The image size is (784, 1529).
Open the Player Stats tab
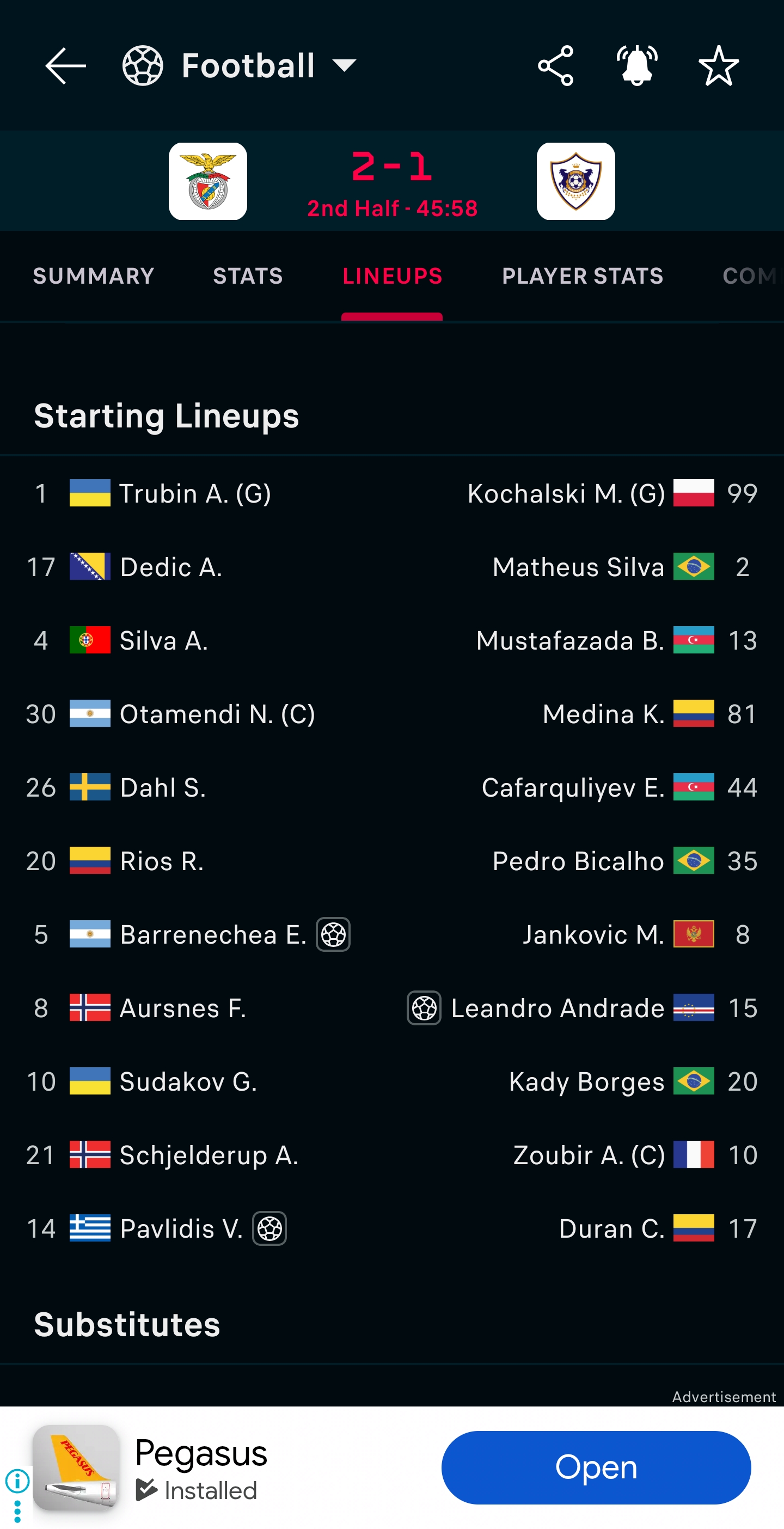(582, 276)
